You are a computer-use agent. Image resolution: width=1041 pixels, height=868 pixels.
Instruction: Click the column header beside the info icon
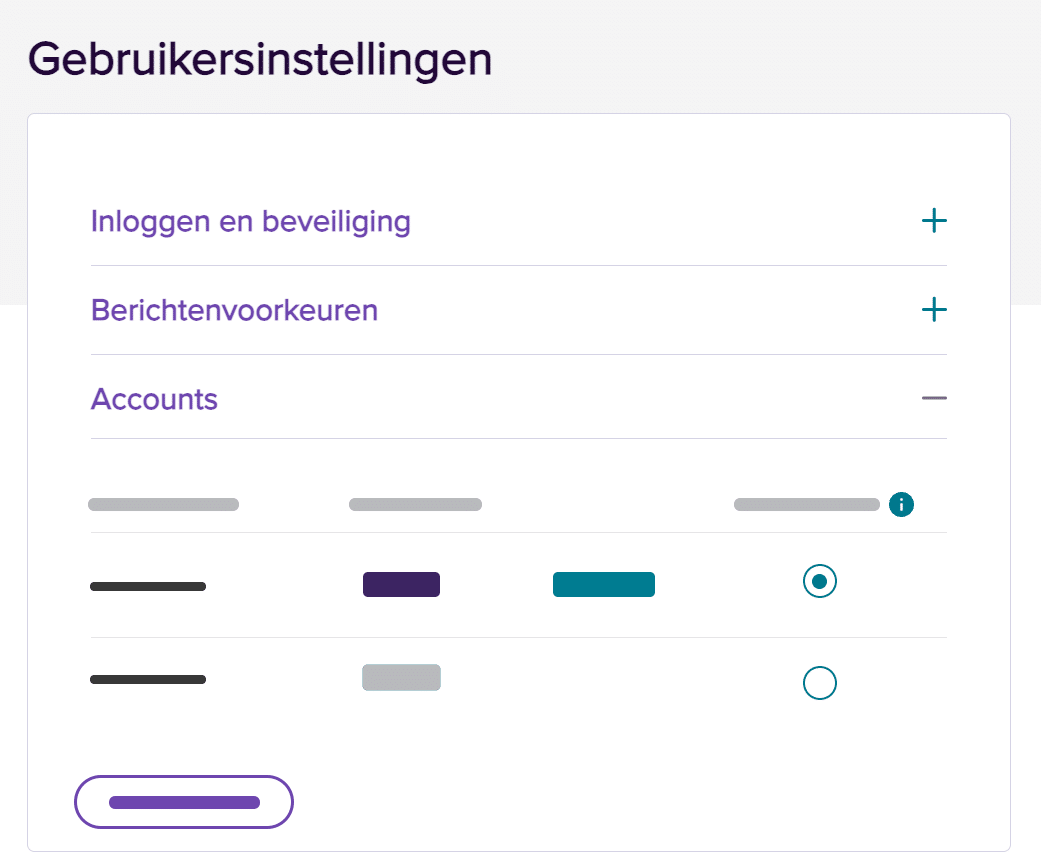tap(807, 505)
